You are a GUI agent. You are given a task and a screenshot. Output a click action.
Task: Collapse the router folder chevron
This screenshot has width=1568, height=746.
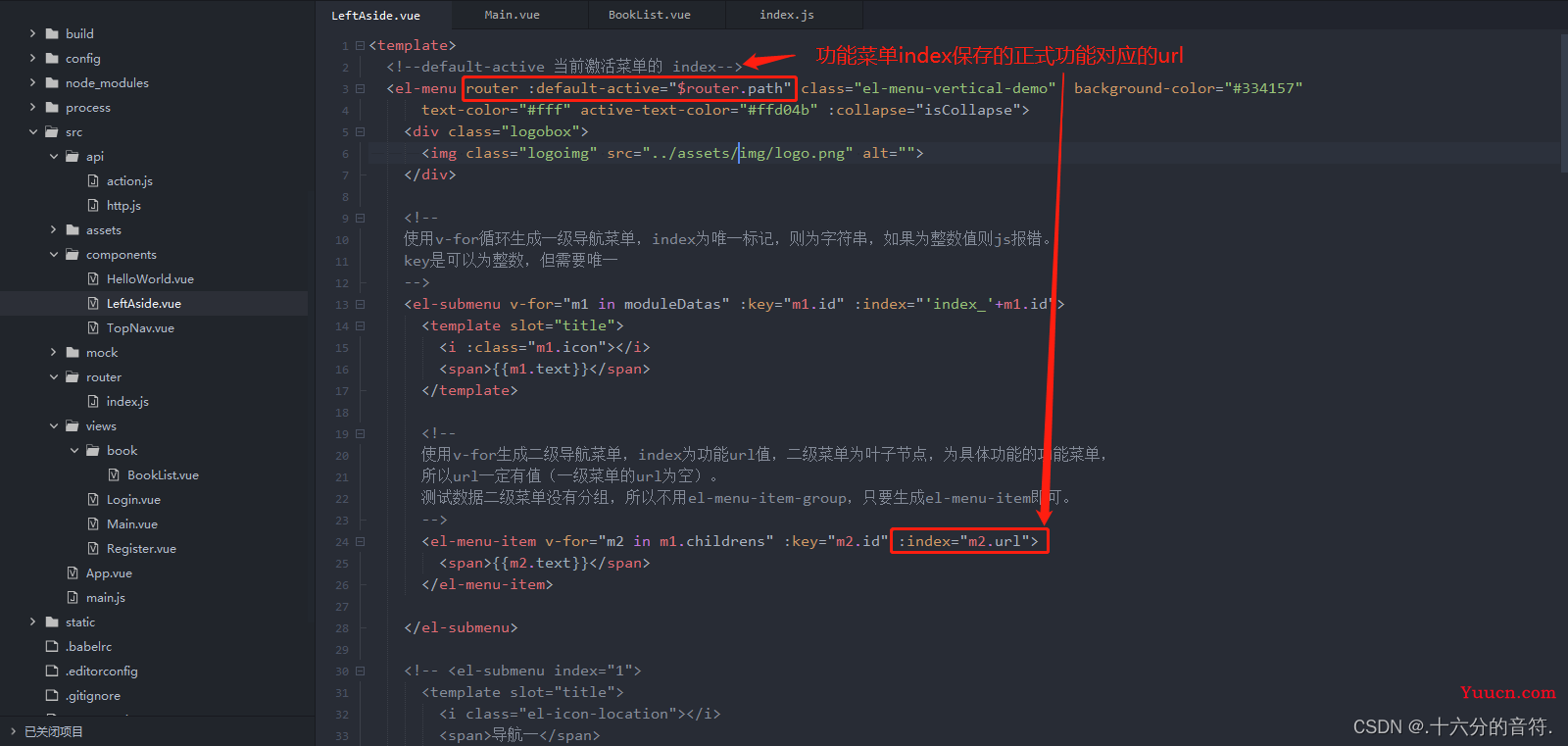pyautogui.click(x=53, y=376)
